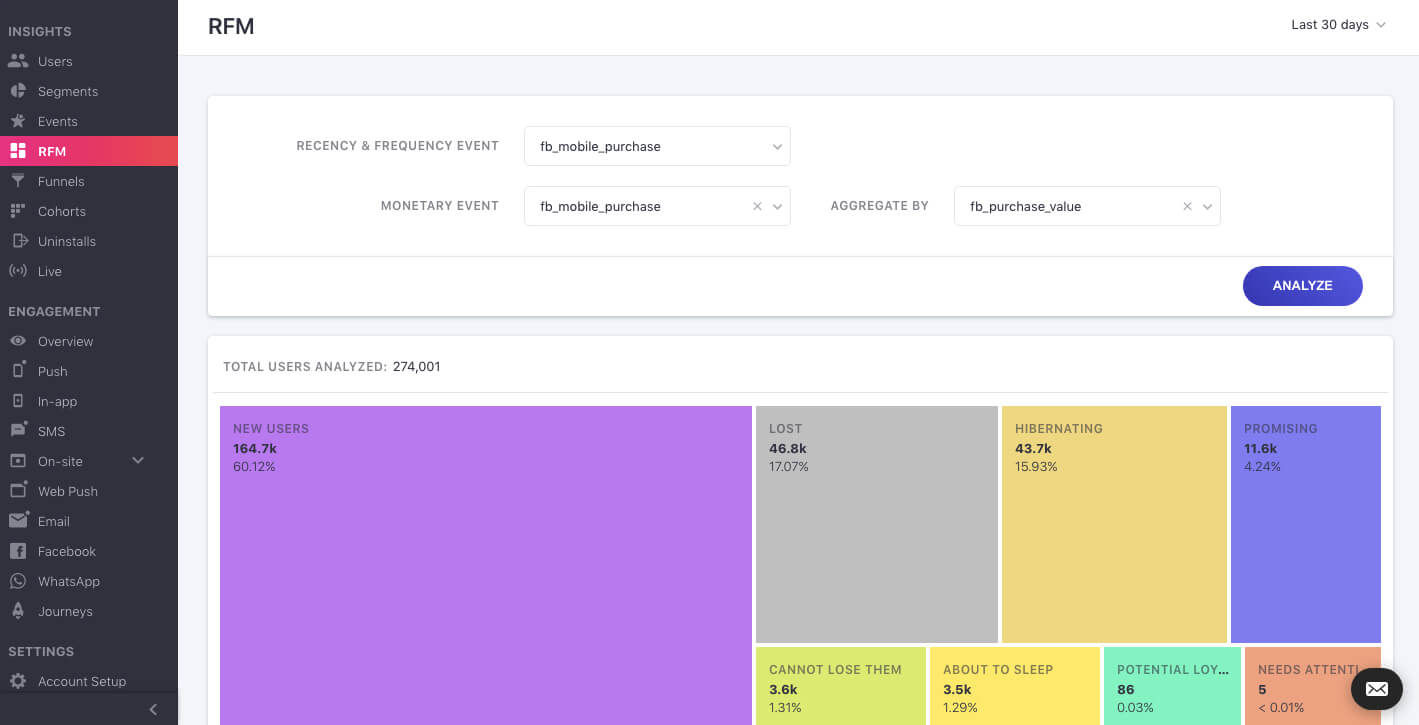This screenshot has height=725, width=1419.
Task: Click the Cohorts grid icon
Action: (18, 211)
